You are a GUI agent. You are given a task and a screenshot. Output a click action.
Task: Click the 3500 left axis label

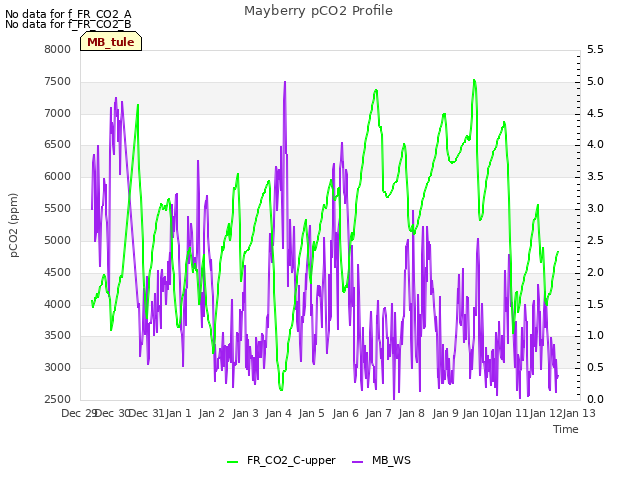click(58, 336)
